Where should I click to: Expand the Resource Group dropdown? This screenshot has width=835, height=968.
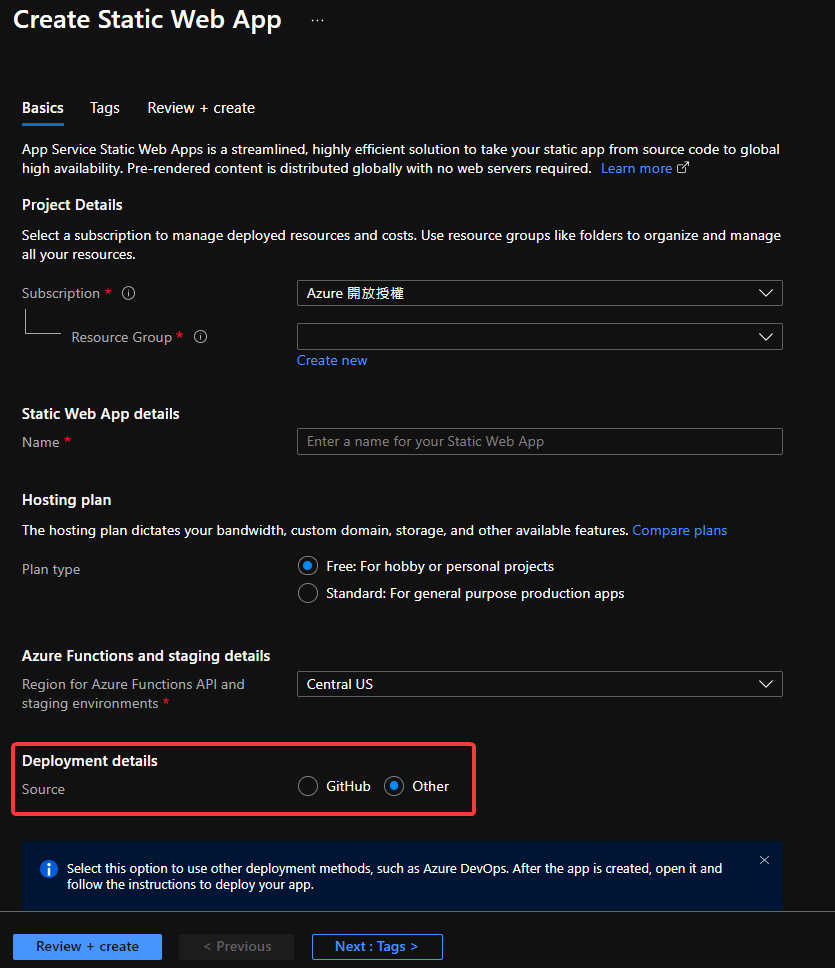tap(539, 337)
